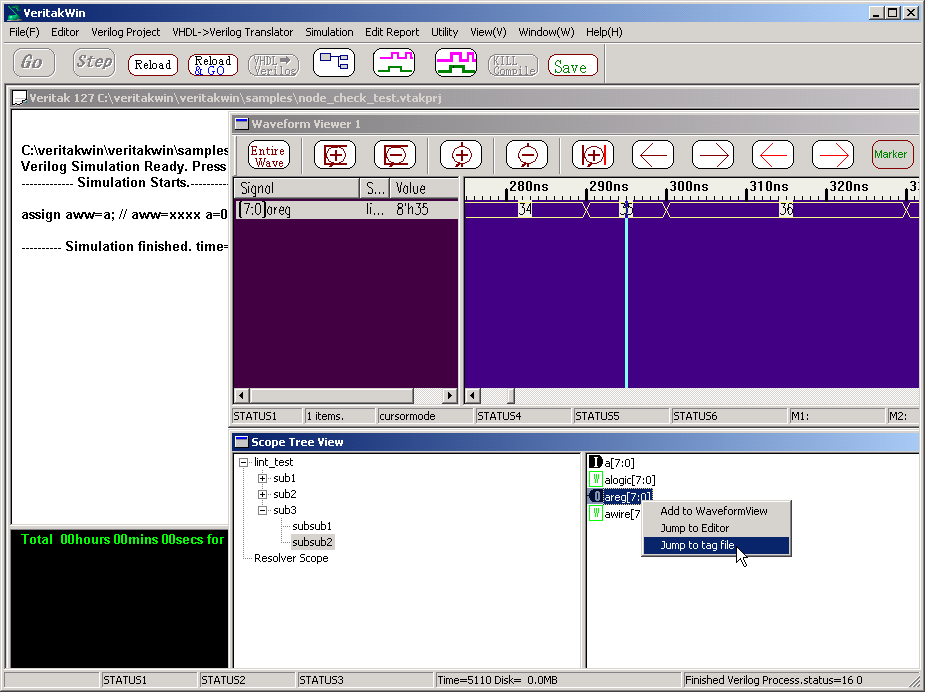Click the VeritakWin app icon in the title bar
Viewport: 925px width, 692px height.
pos(12,12)
